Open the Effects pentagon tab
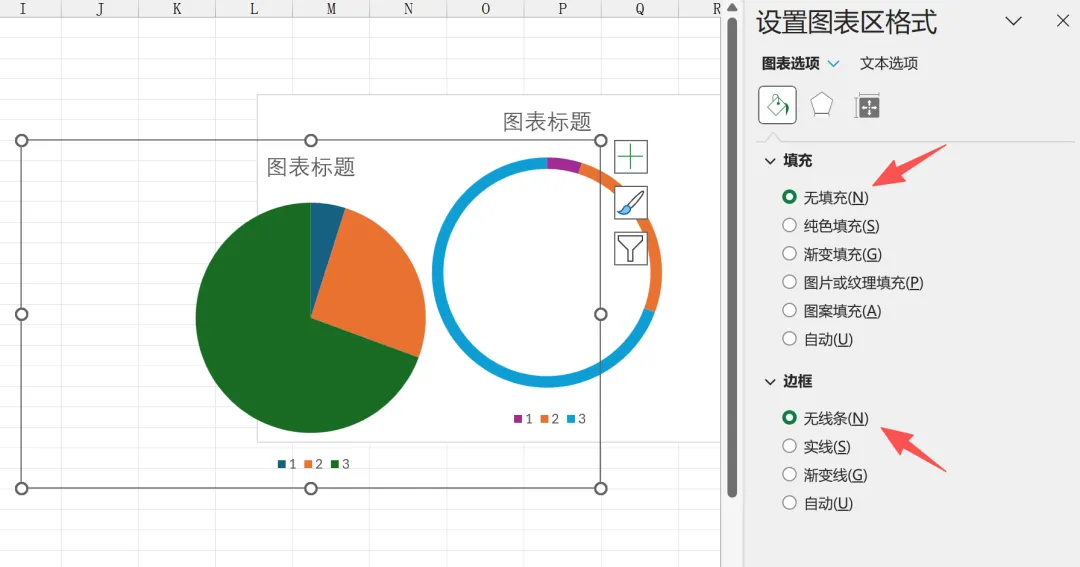 click(821, 105)
